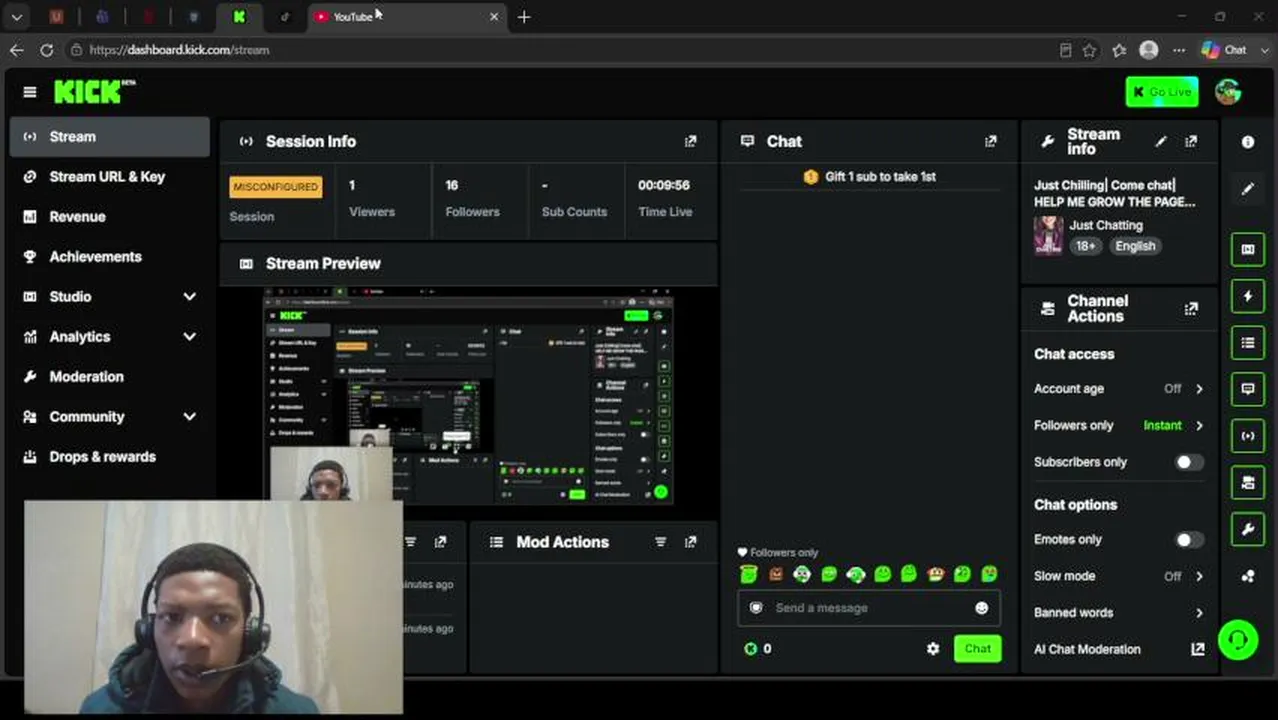The width and height of the screenshot is (1278, 720).
Task: Open chat settings gear icon
Action: tap(933, 649)
